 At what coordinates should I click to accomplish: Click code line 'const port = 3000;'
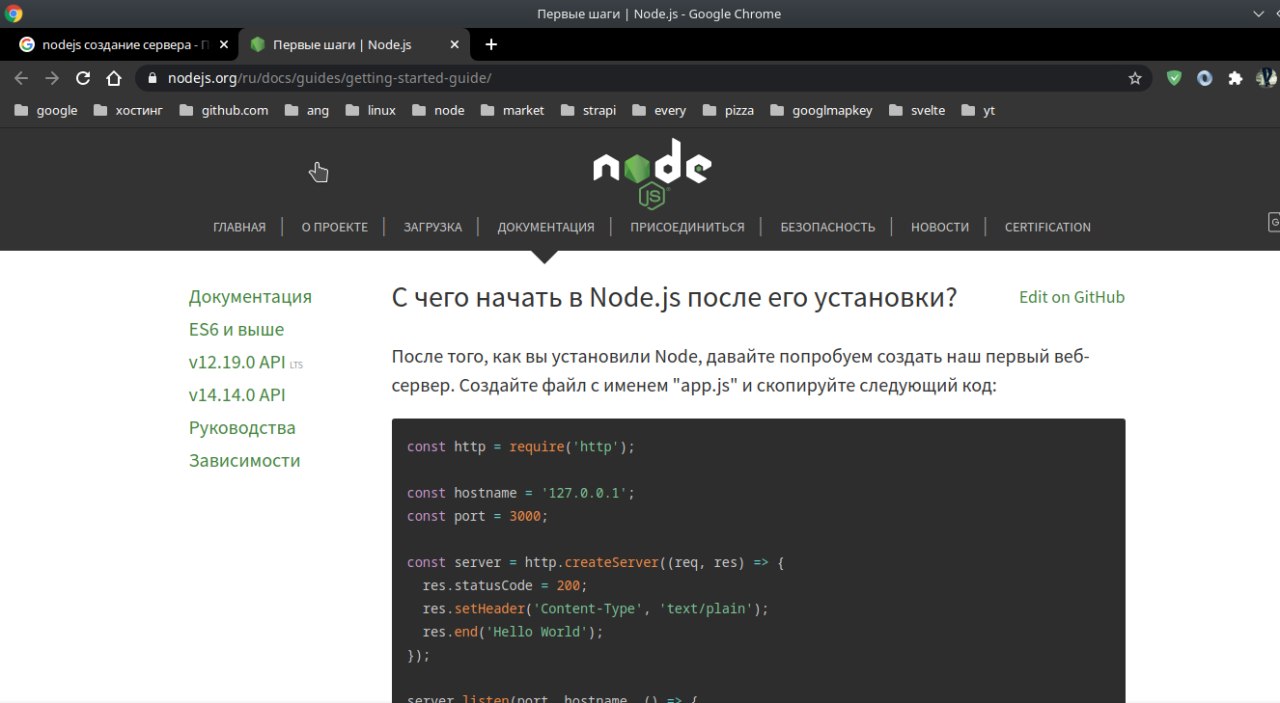tap(478, 516)
